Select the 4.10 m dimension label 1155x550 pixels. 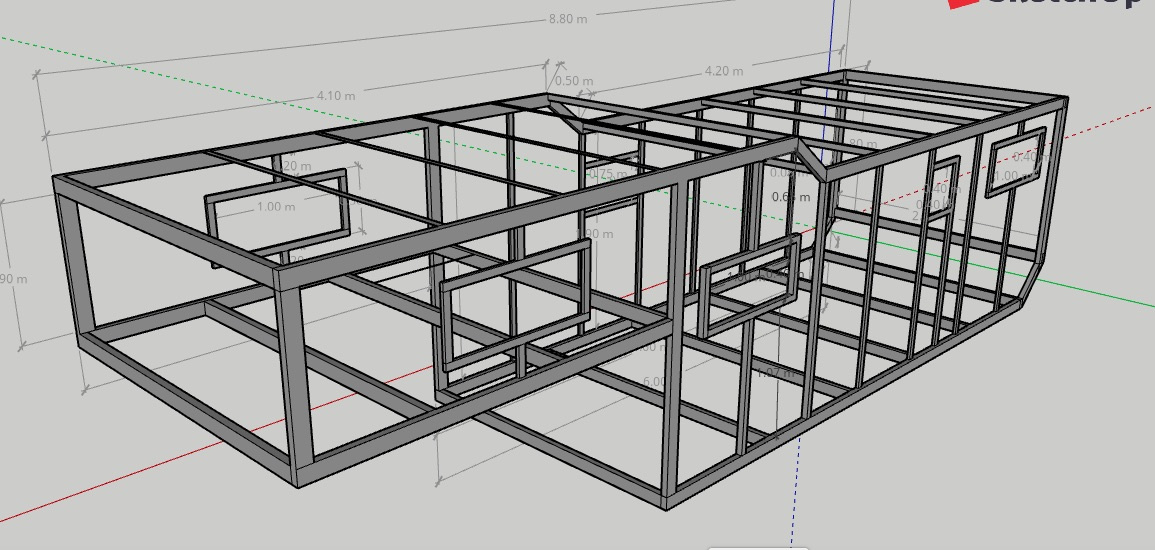(x=335, y=96)
